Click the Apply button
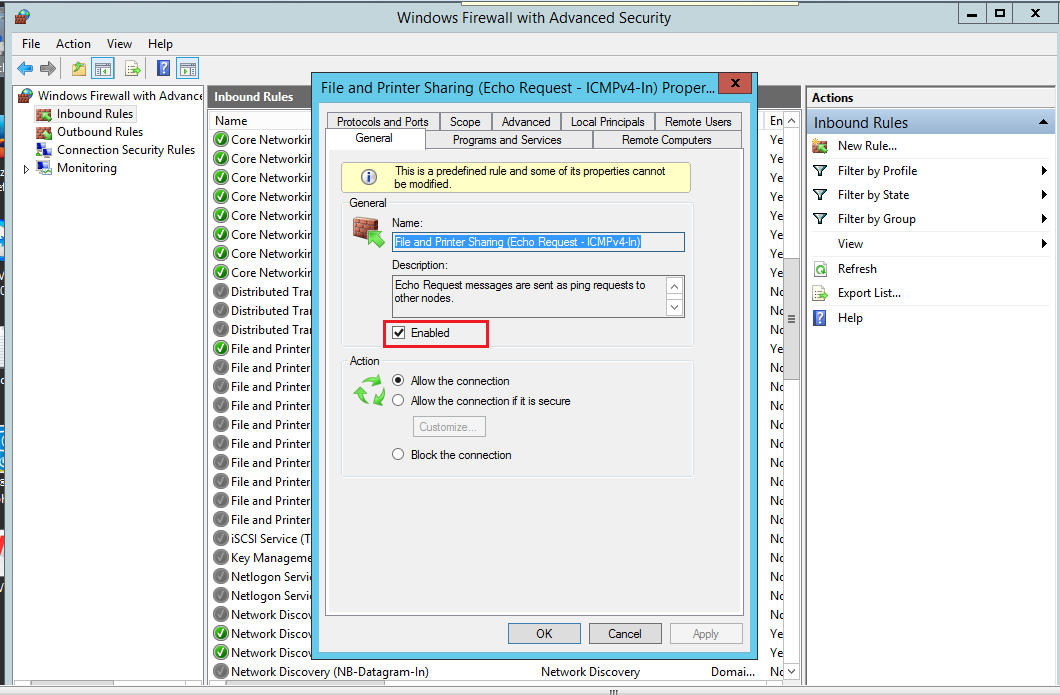 coord(706,633)
